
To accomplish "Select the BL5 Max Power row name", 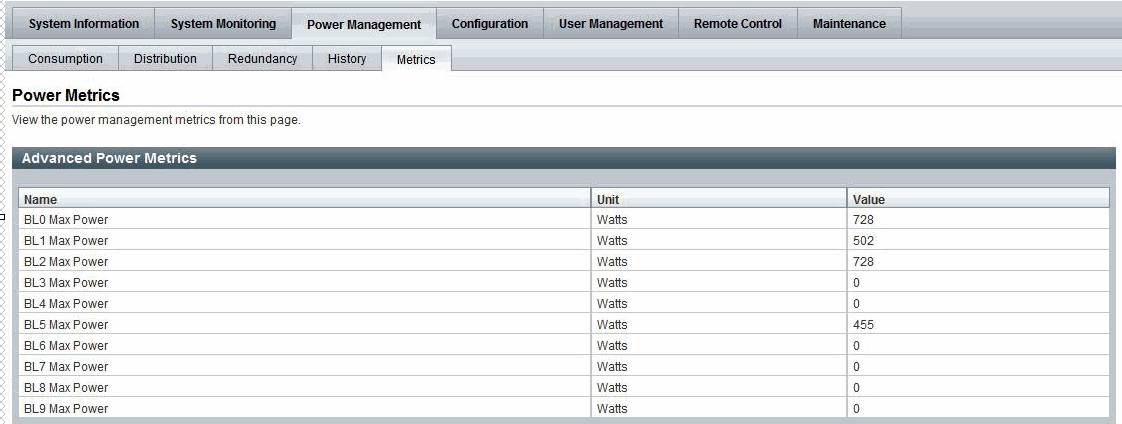I will click(66, 325).
